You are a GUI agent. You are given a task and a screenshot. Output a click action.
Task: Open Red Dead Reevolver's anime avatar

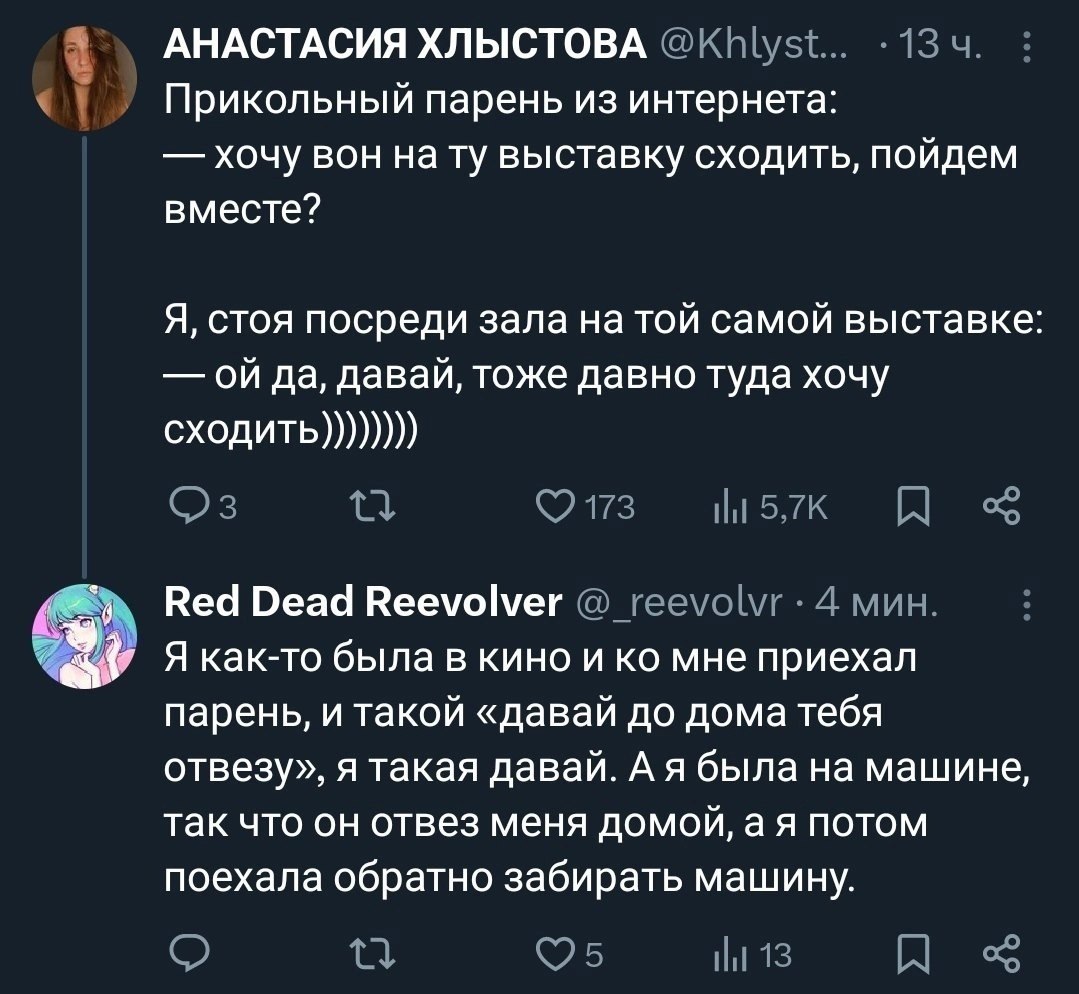coord(81,638)
